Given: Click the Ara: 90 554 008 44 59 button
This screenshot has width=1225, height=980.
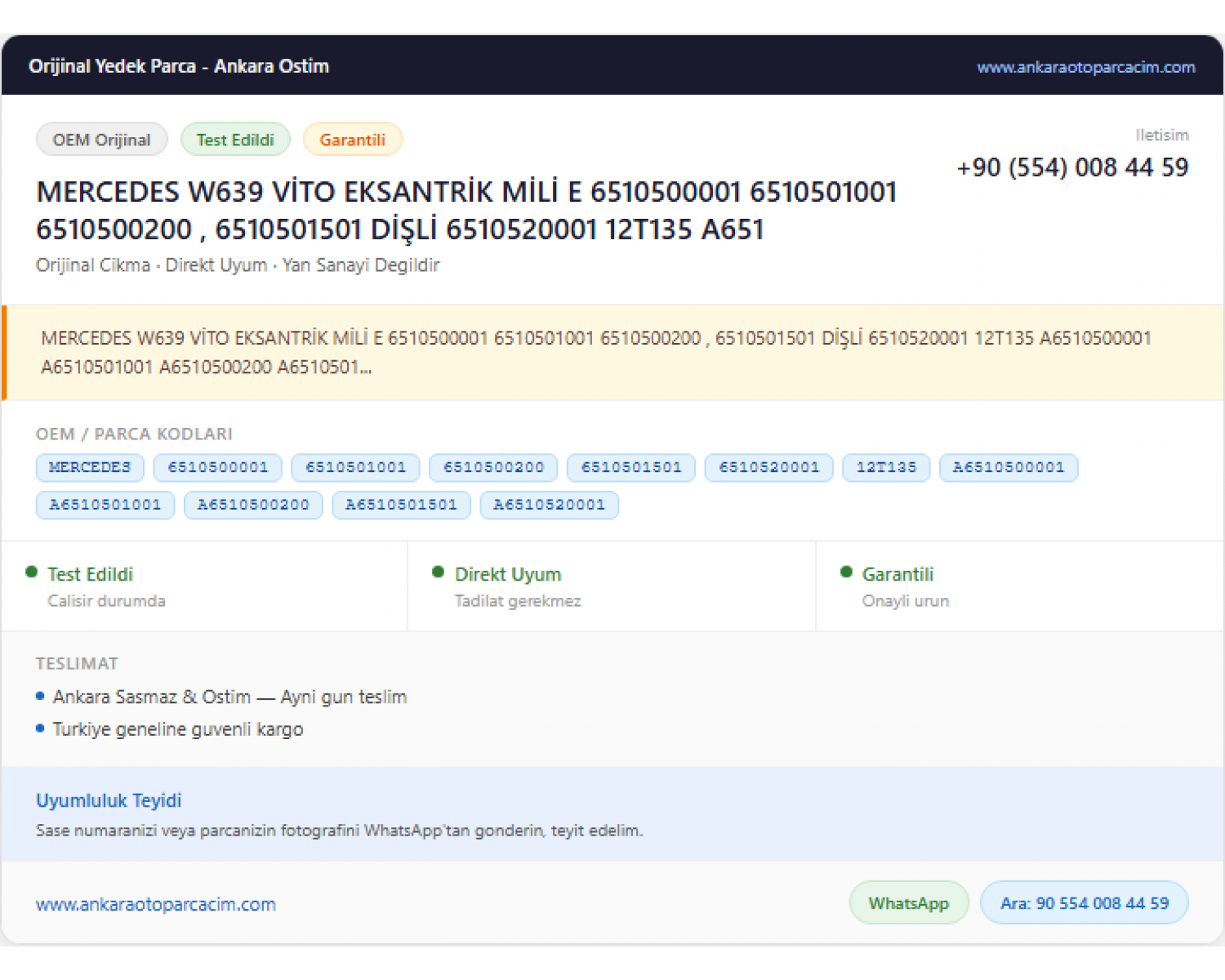Looking at the screenshot, I should 1085,903.
